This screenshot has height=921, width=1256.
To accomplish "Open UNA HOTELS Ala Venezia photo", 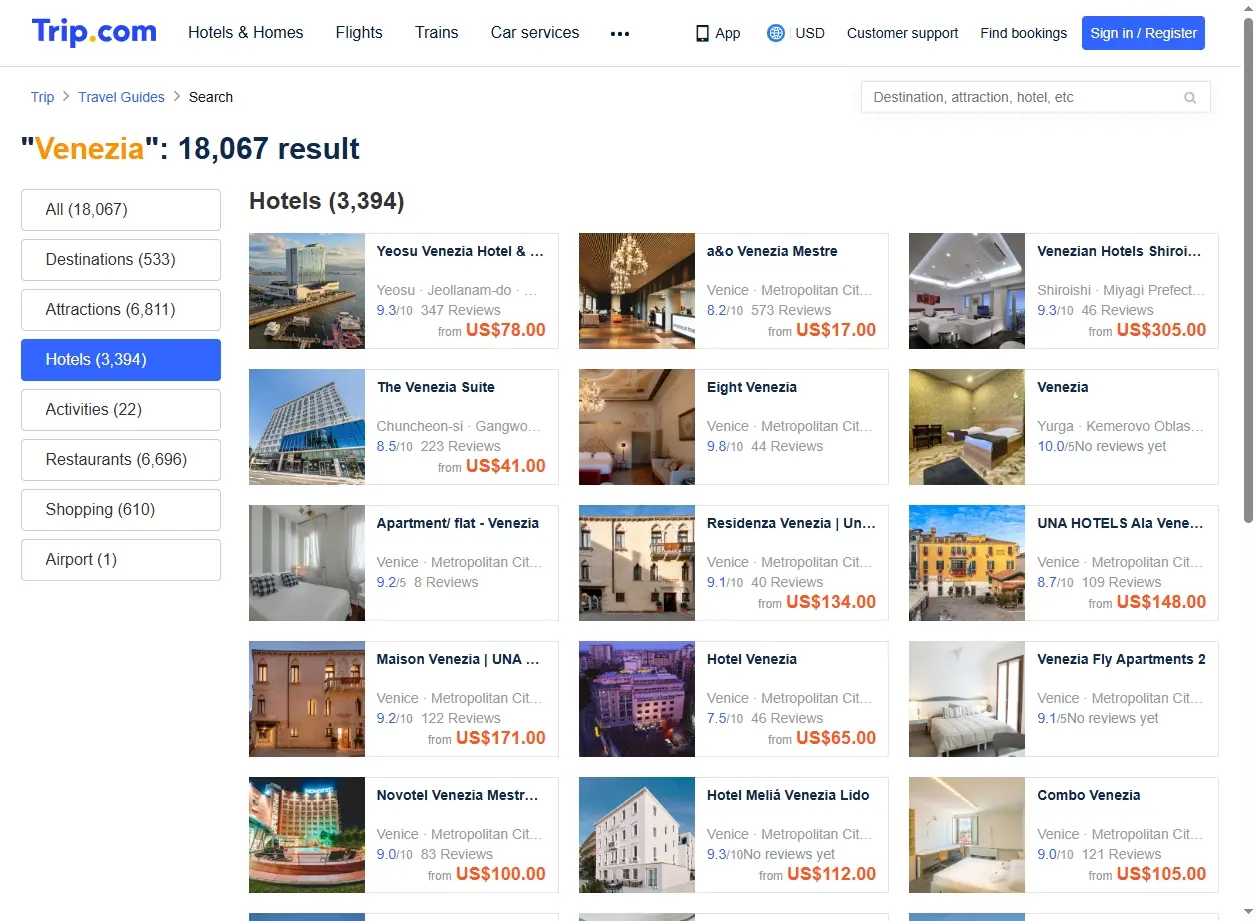I will coord(967,563).
